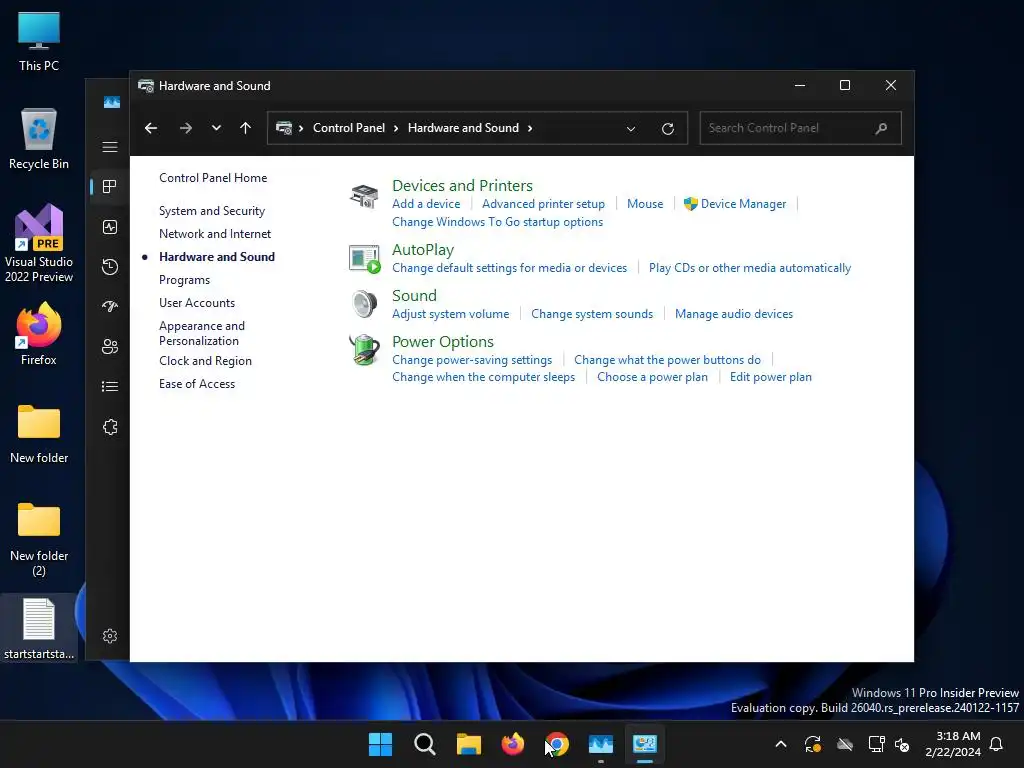1024x768 pixels.
Task: Click Edit power plan link
Action: point(771,377)
